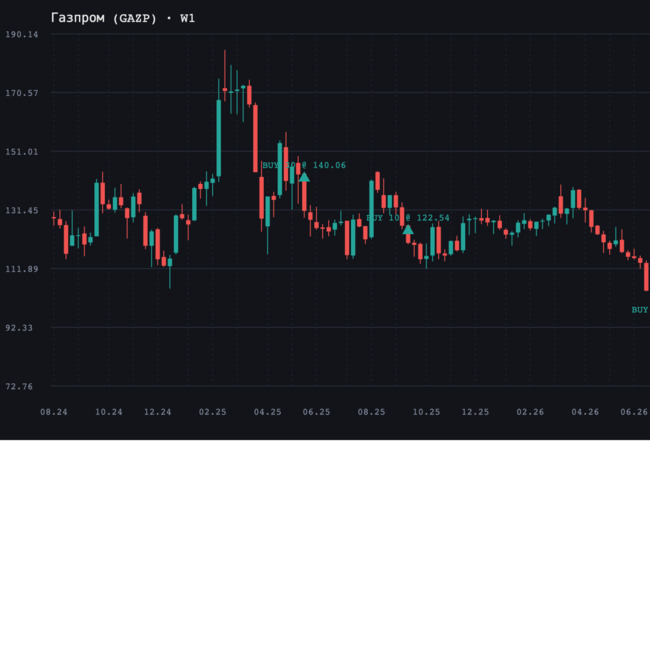
Task: Click the last red candle at chart's right edge
Action: pyautogui.click(x=646, y=276)
